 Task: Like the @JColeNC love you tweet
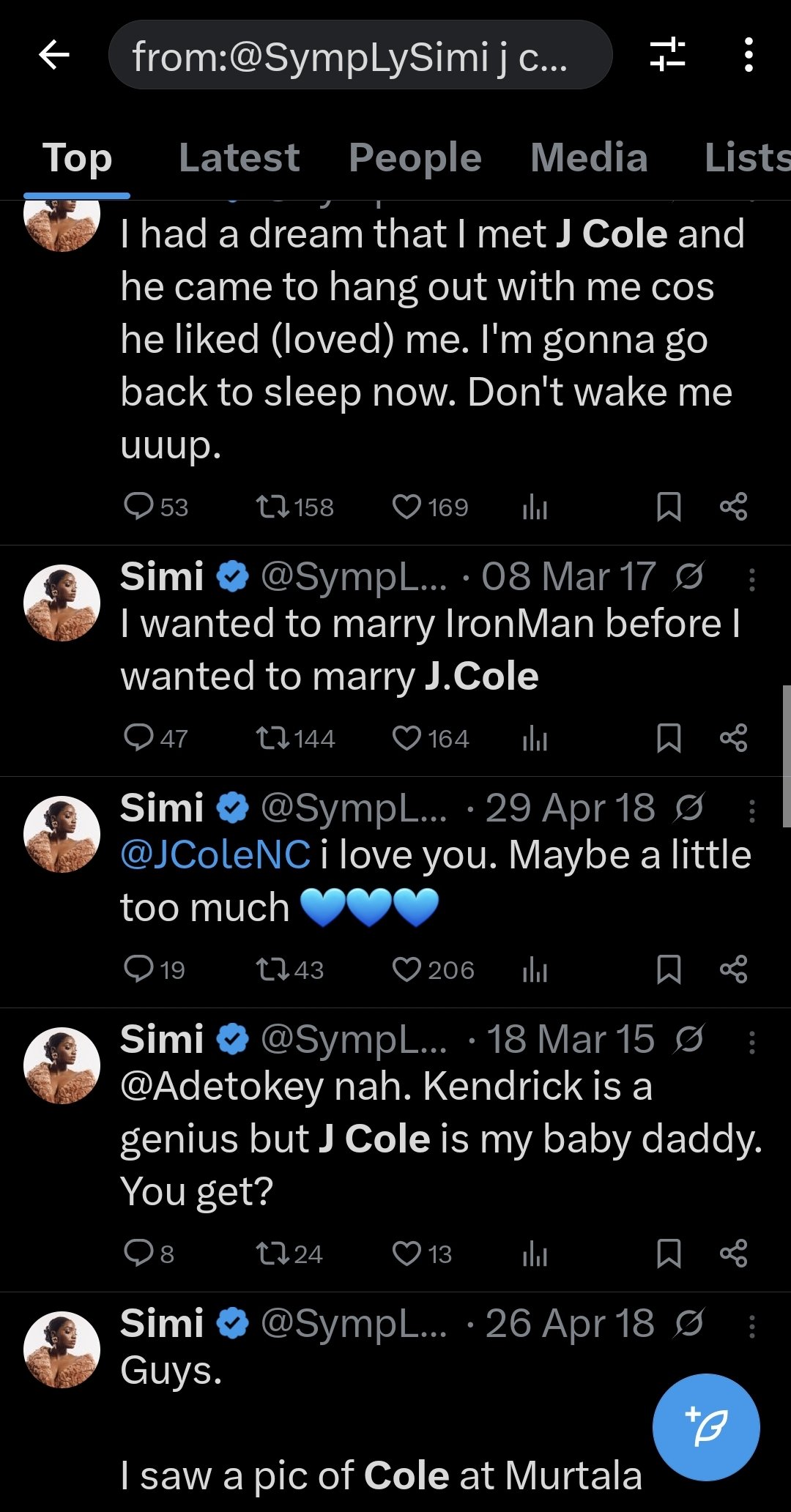pos(407,969)
